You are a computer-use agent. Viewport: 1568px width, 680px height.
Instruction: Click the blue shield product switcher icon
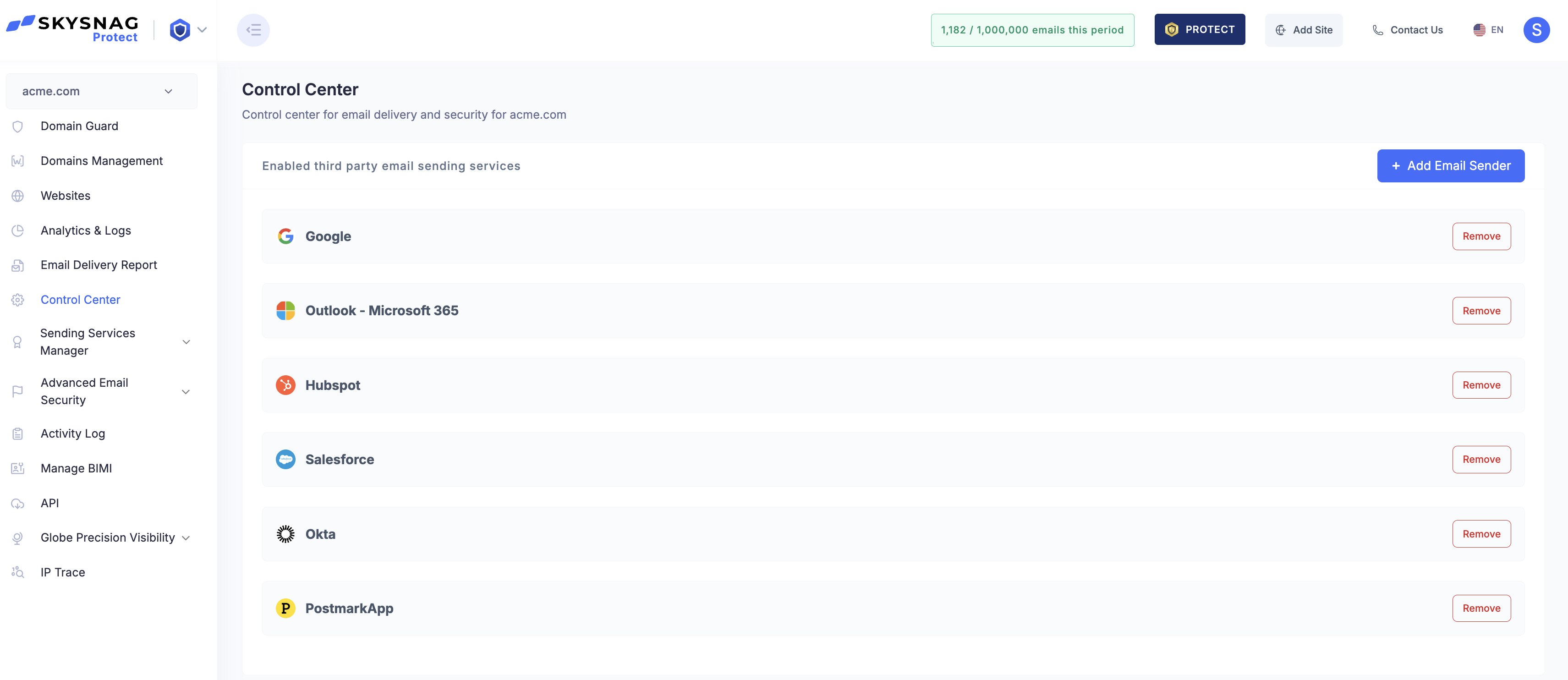[180, 30]
